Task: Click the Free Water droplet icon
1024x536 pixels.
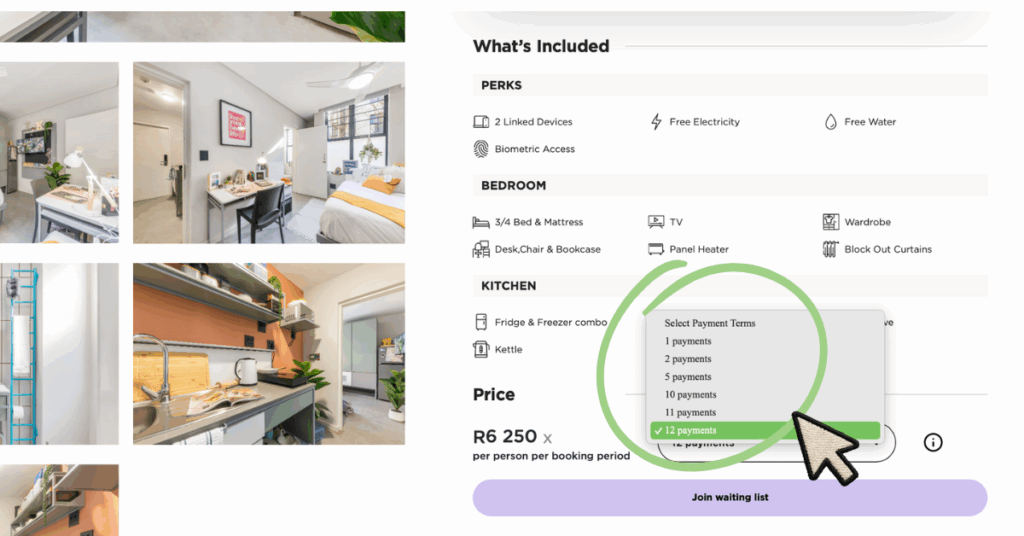Action: (830, 122)
